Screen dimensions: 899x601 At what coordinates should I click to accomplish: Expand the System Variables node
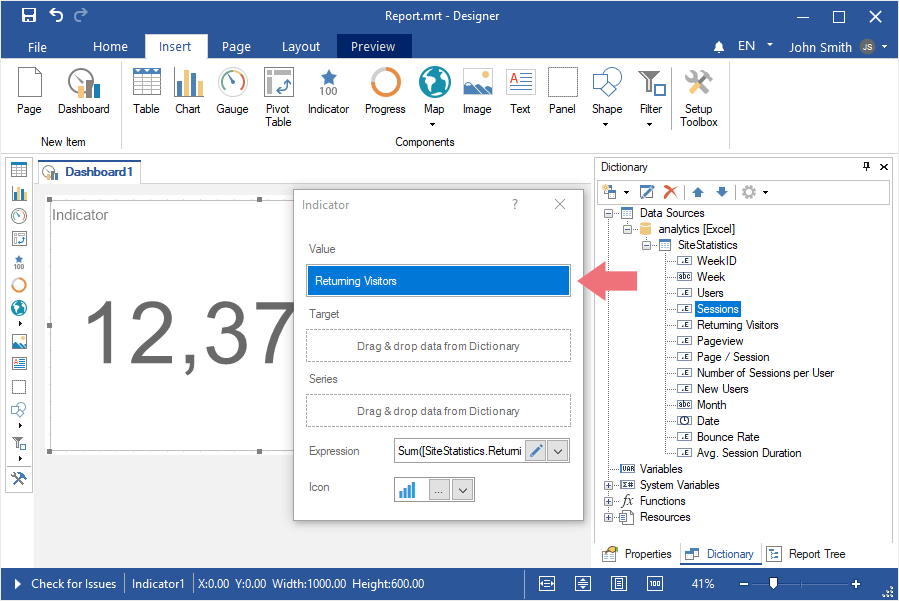(608, 485)
